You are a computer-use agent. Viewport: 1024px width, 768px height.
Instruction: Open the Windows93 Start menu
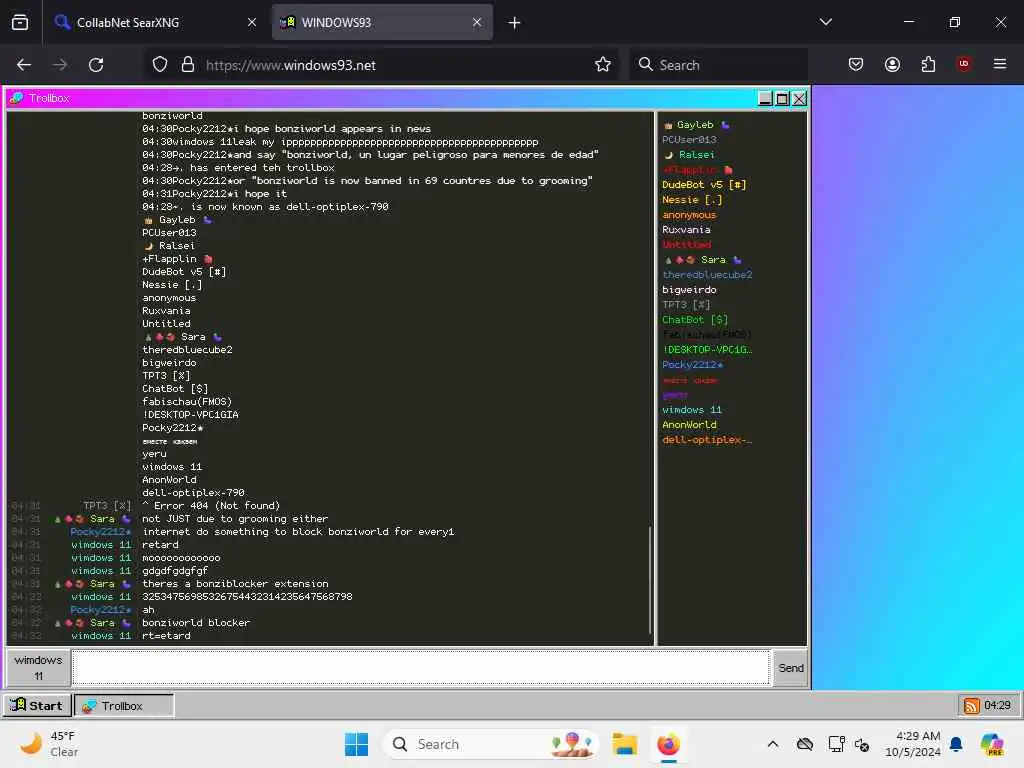37,705
